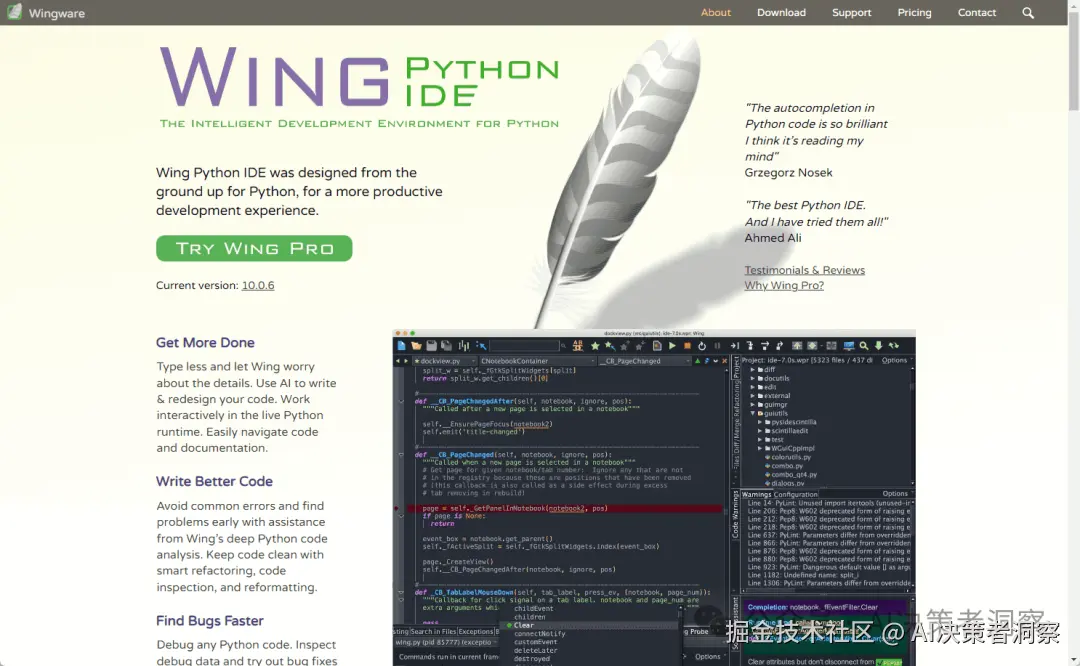Expand the pysidescintilla subfolder

[760, 422]
